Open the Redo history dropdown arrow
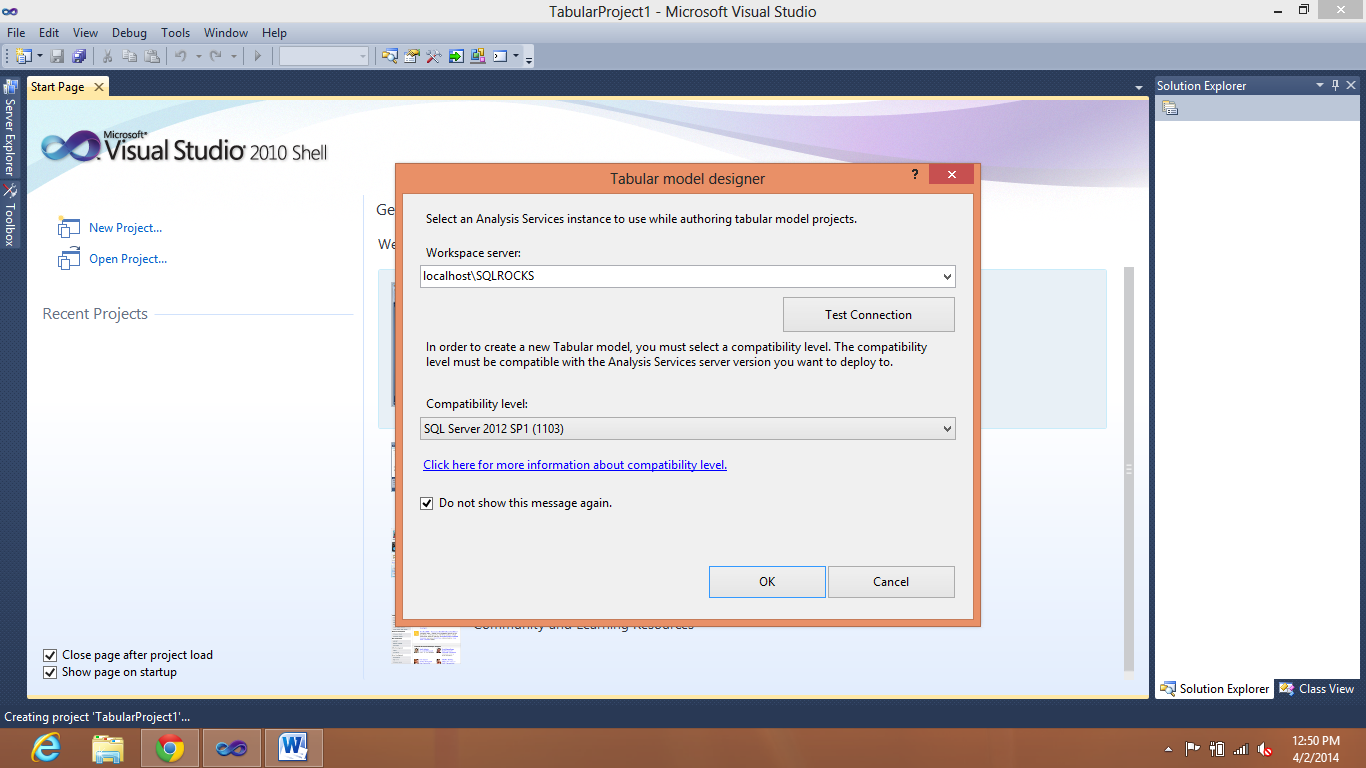1366x768 pixels. click(233, 56)
